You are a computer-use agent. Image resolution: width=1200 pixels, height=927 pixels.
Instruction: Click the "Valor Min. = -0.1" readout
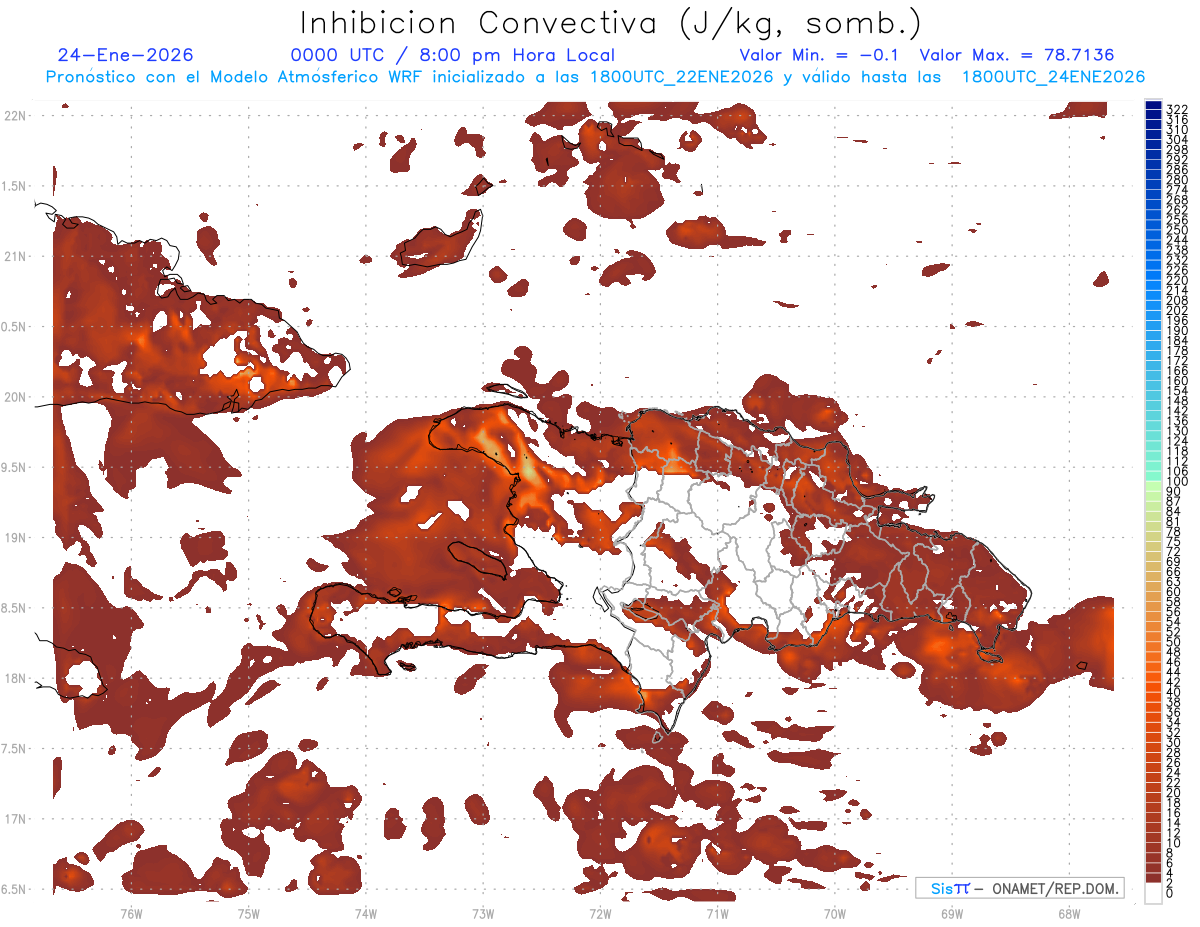pyautogui.click(x=821, y=56)
